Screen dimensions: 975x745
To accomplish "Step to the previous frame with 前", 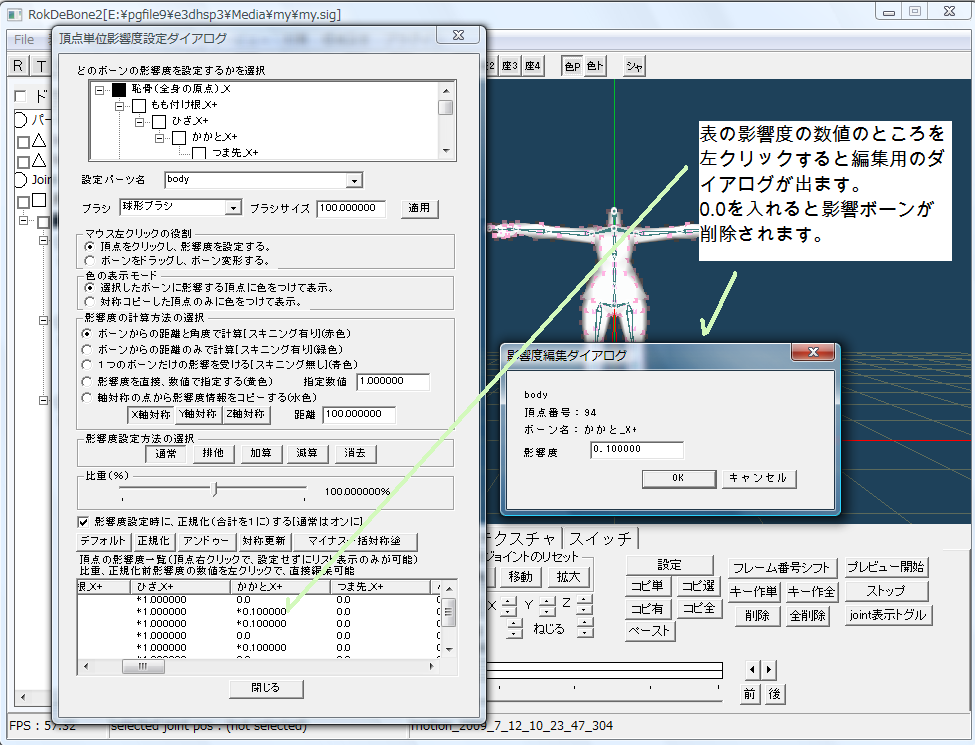I will 750,694.
